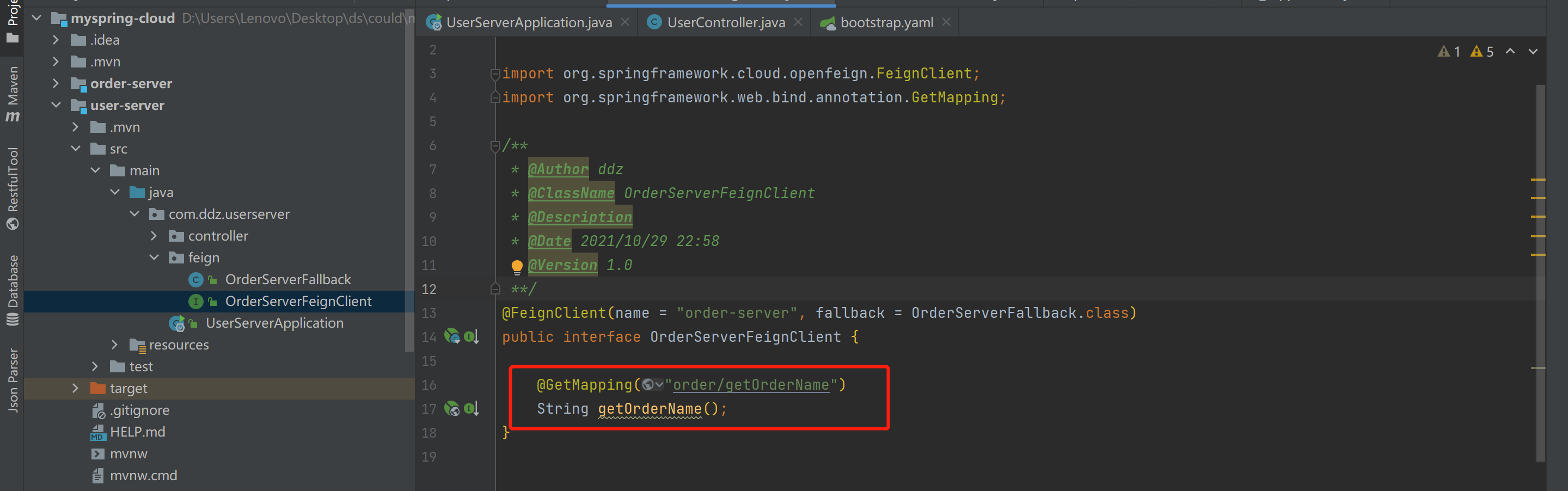Click the order/getOrderName URL link
Screen dimensions: 1568x491
click(751, 384)
